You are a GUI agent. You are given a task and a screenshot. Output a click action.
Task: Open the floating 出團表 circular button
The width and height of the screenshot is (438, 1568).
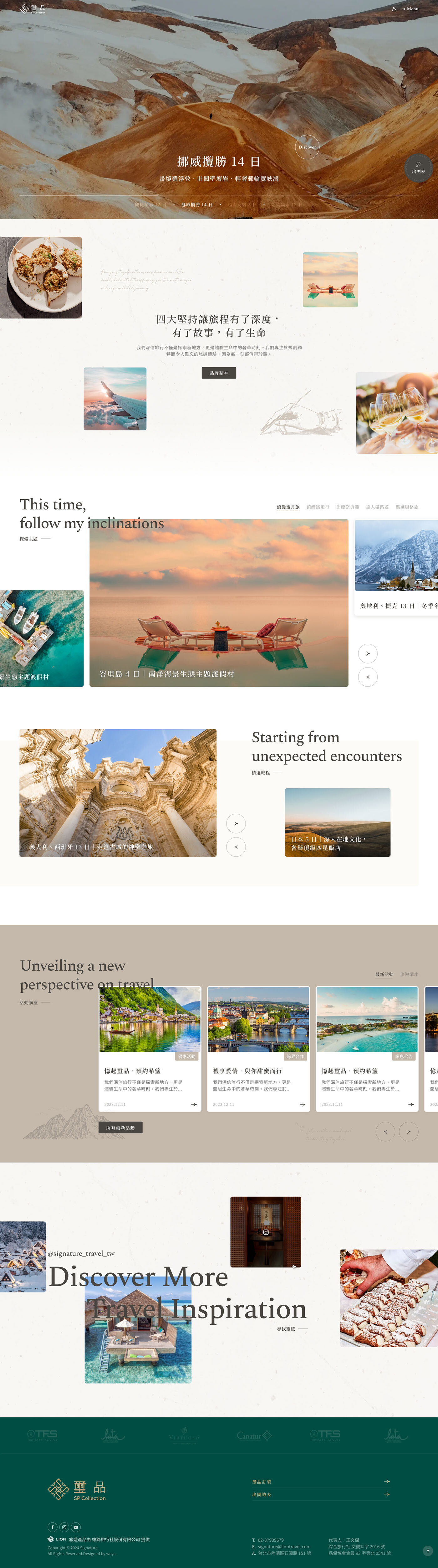[x=419, y=168]
